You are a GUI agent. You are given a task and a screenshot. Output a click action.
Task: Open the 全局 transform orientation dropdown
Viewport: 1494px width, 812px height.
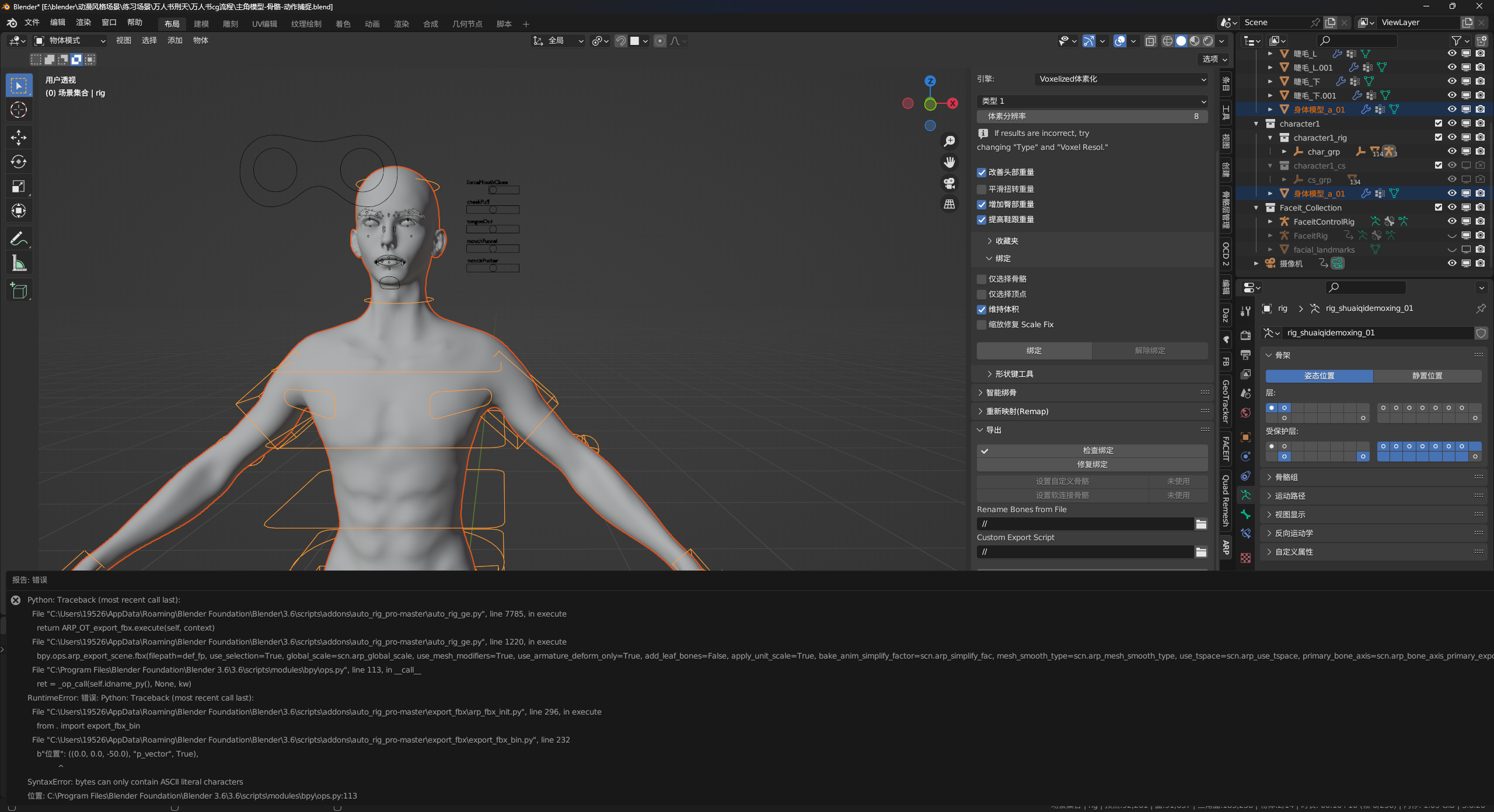click(x=558, y=41)
